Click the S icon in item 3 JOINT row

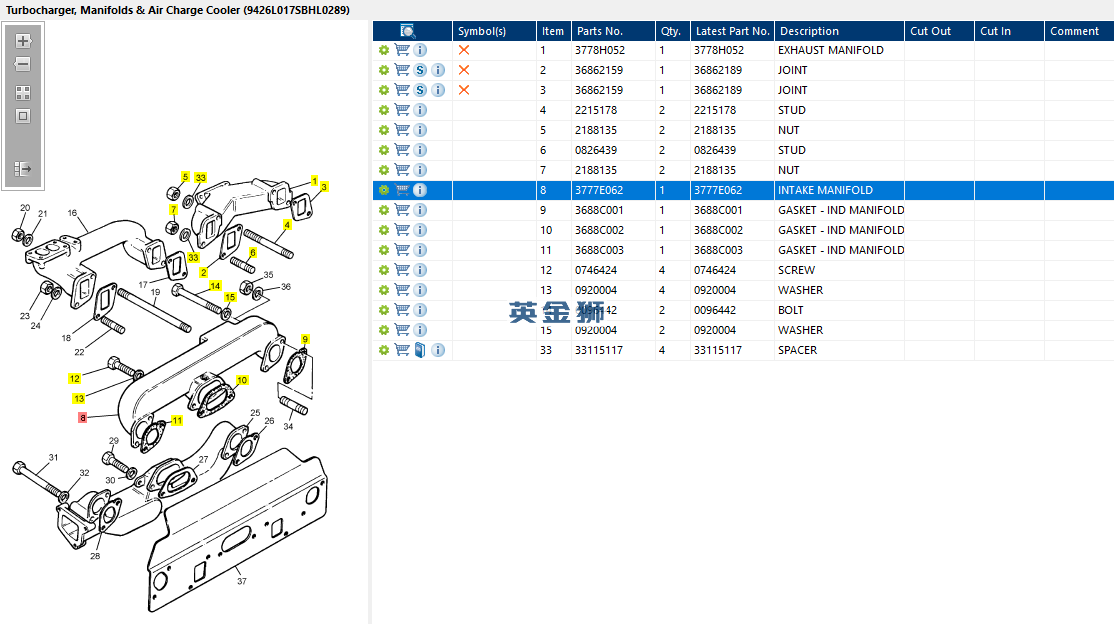[420, 90]
